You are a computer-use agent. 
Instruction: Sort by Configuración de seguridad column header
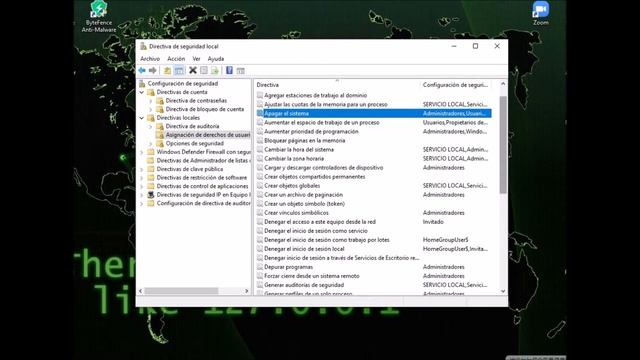click(x=455, y=85)
